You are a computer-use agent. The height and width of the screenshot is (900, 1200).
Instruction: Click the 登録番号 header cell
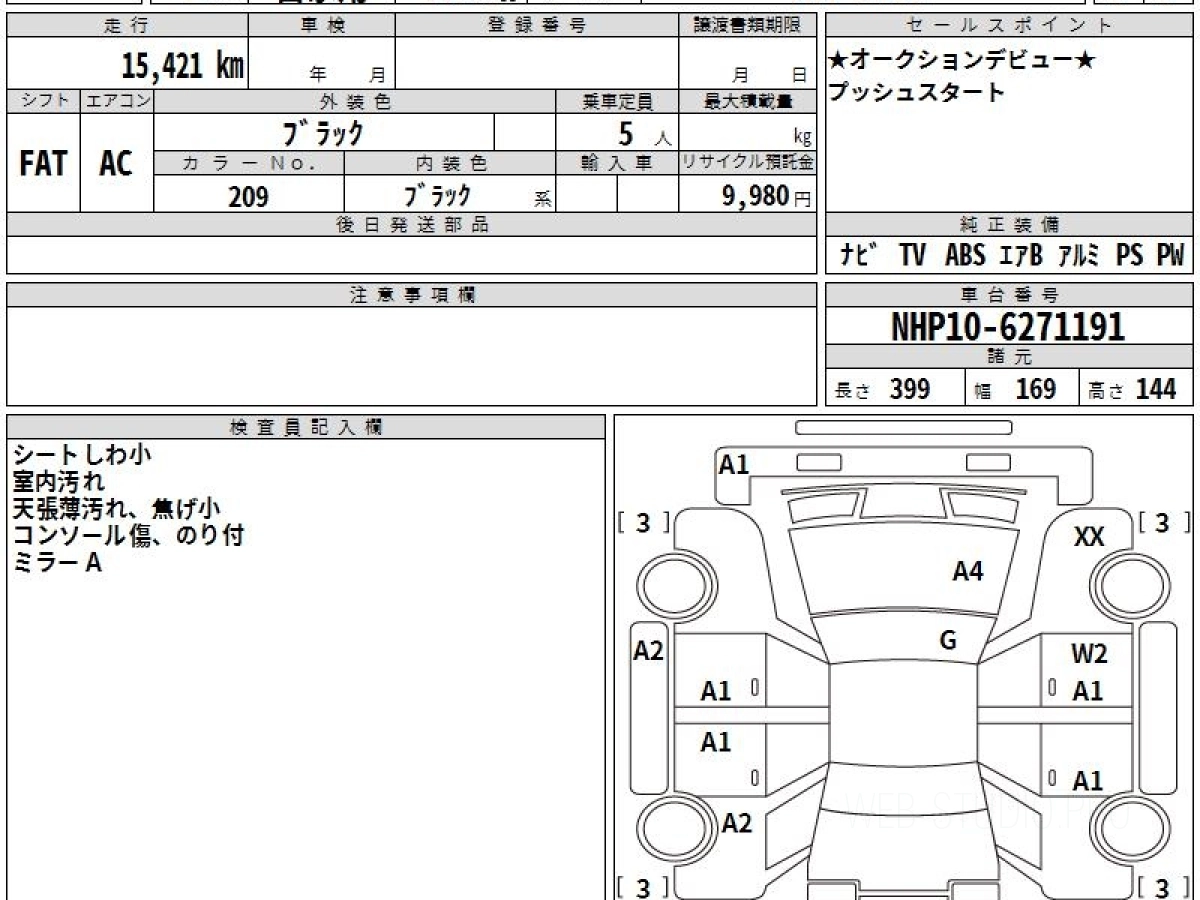(536, 25)
